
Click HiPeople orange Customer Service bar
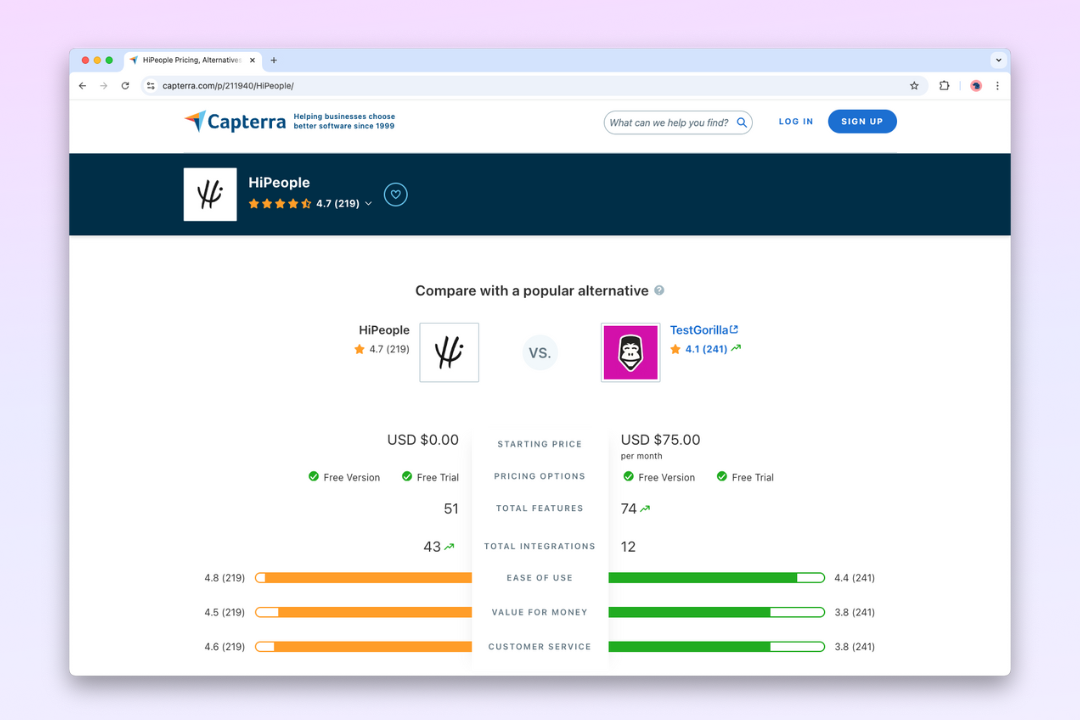(x=363, y=647)
